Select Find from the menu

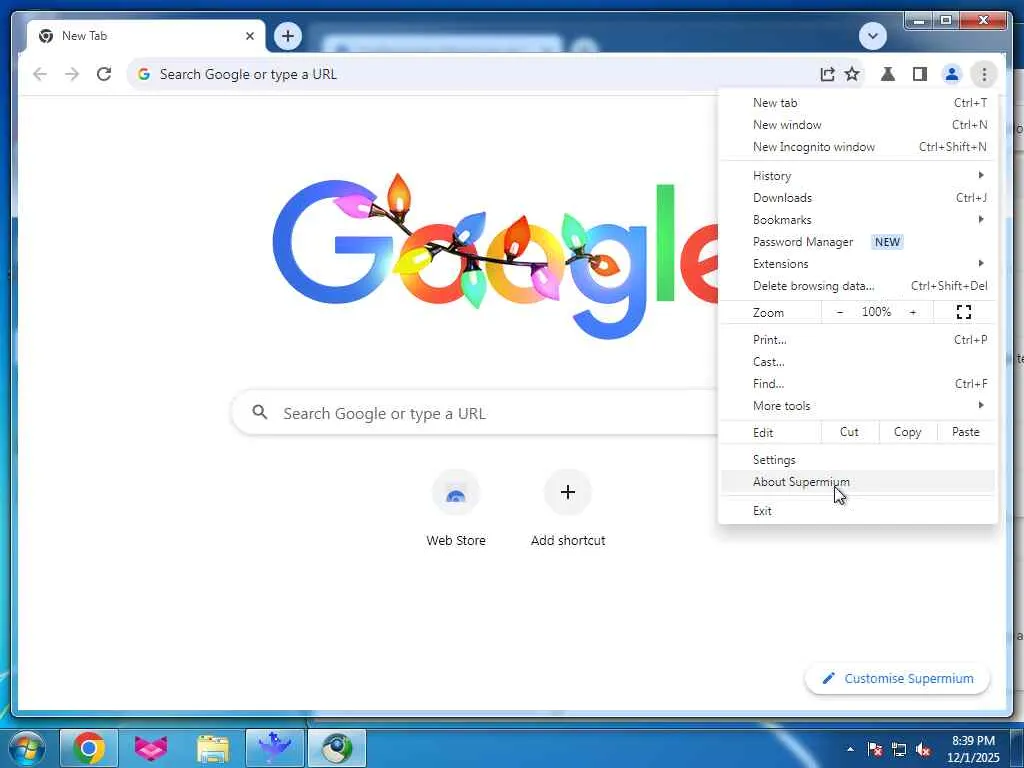[x=857, y=383]
